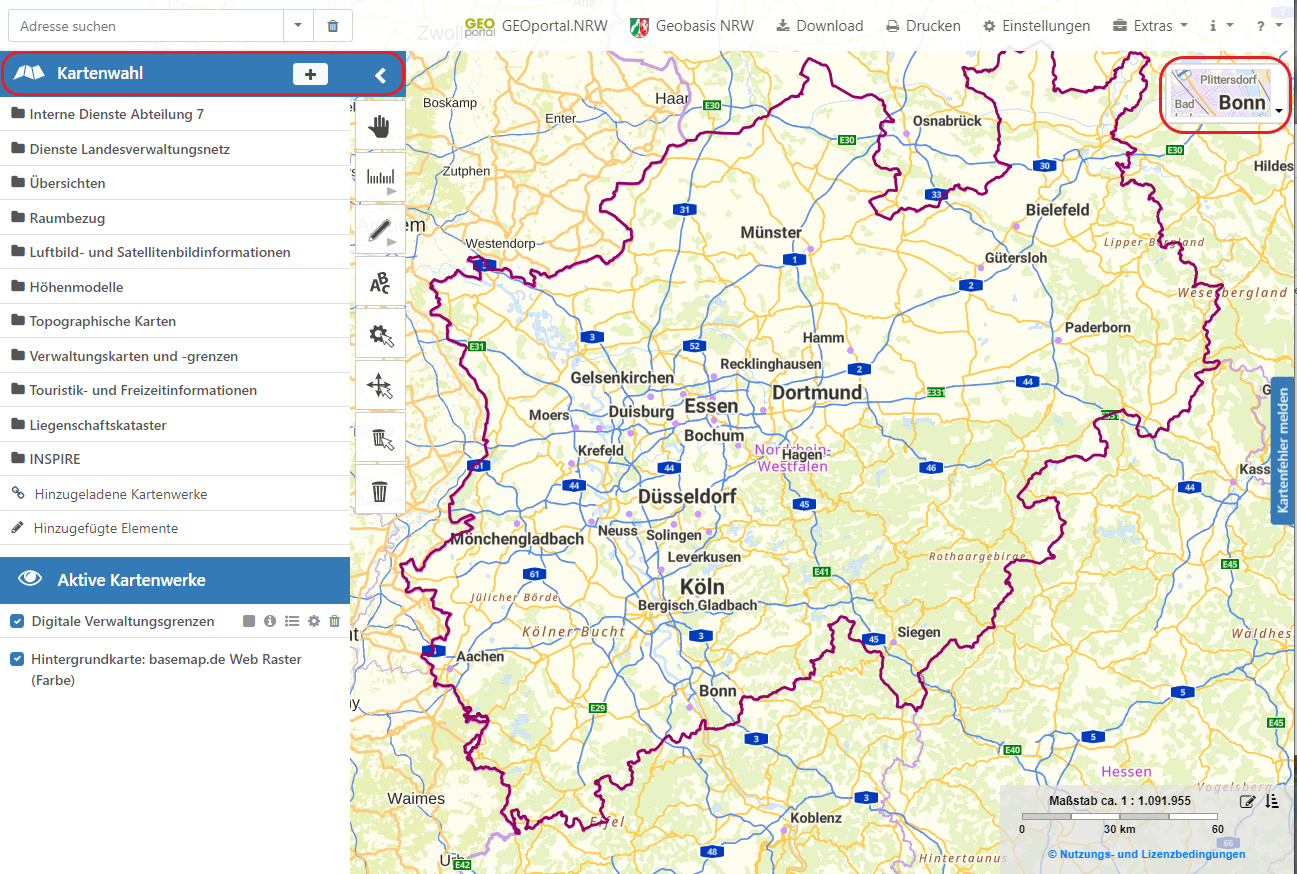Activate the pencil drawing tool
Image resolution: width=1297 pixels, height=874 pixels.
click(380, 230)
